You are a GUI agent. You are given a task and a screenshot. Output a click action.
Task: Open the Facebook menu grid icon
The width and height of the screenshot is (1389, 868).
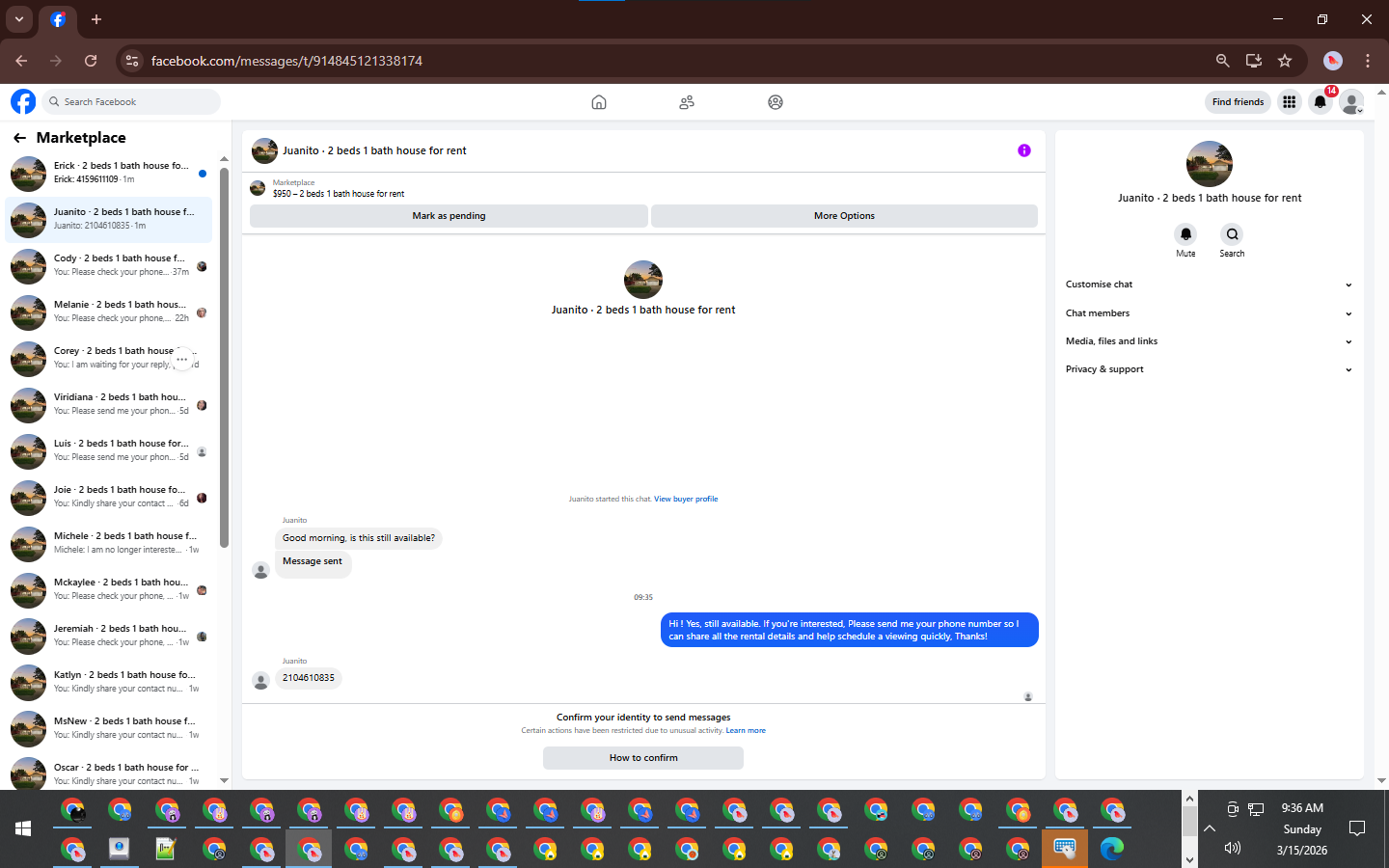click(x=1289, y=101)
